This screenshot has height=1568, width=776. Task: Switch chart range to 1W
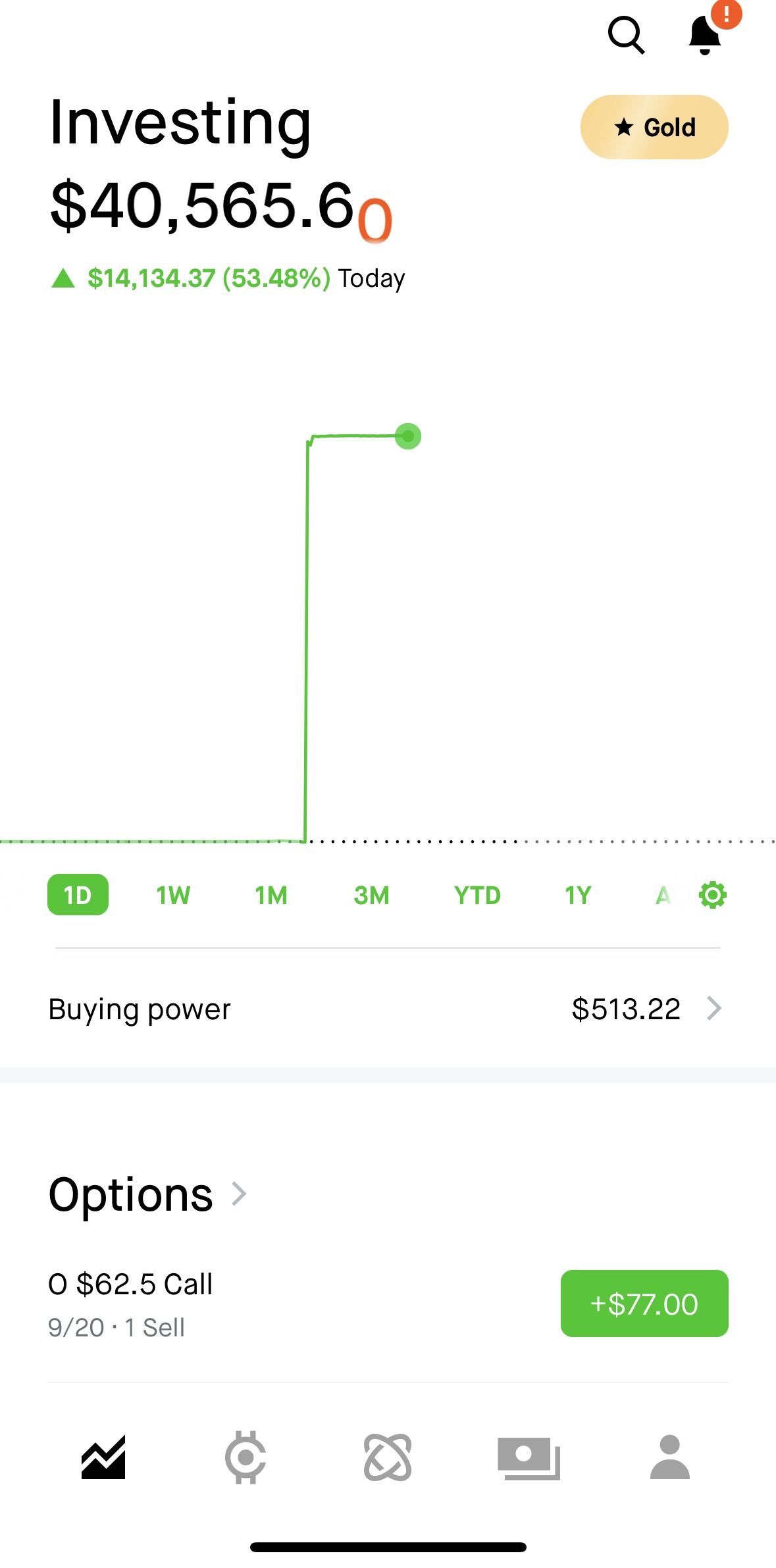click(x=173, y=896)
